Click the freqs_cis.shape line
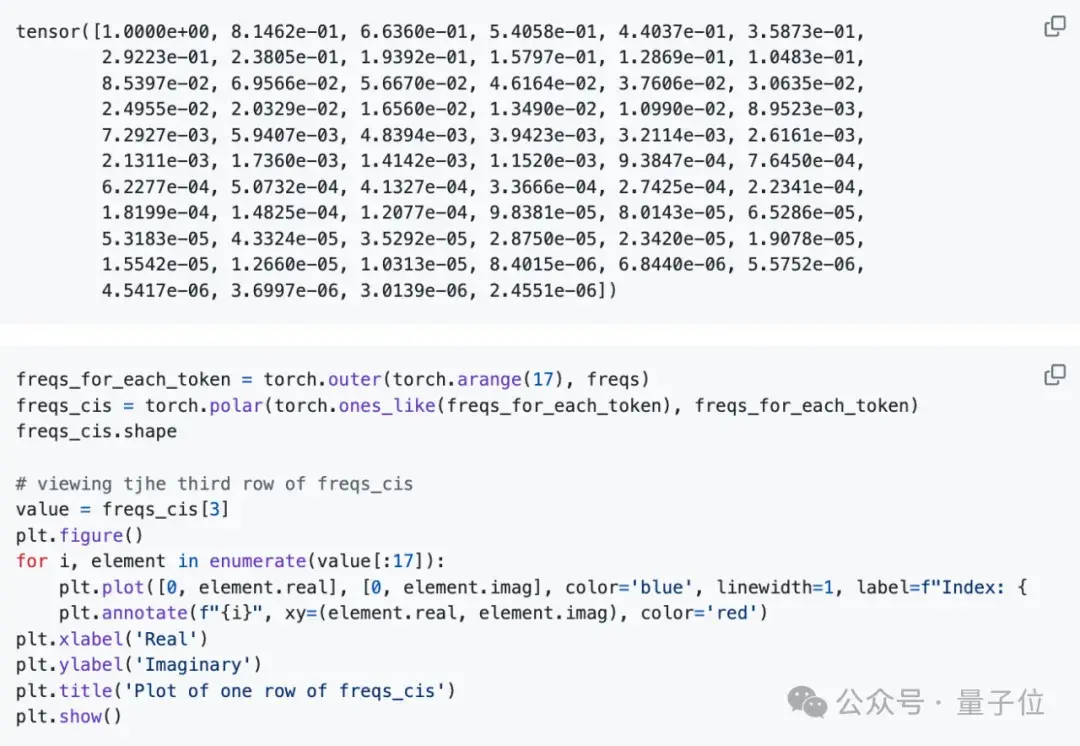 (96, 432)
